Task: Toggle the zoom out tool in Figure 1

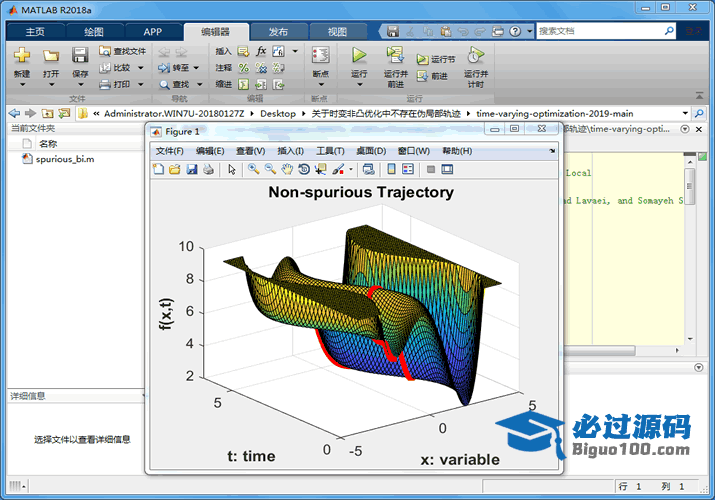Action: tap(270, 170)
